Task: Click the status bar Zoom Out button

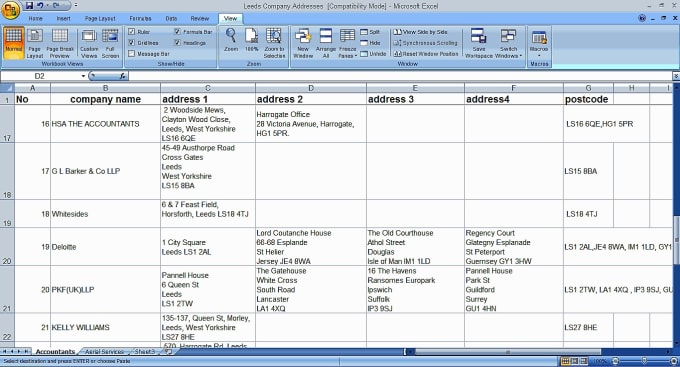Action: pos(615,361)
